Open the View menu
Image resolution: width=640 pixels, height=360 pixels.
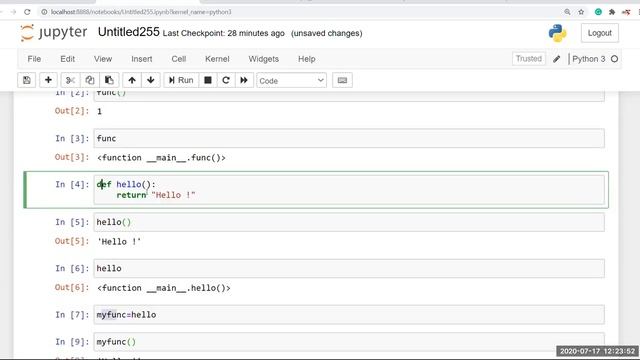(103, 59)
